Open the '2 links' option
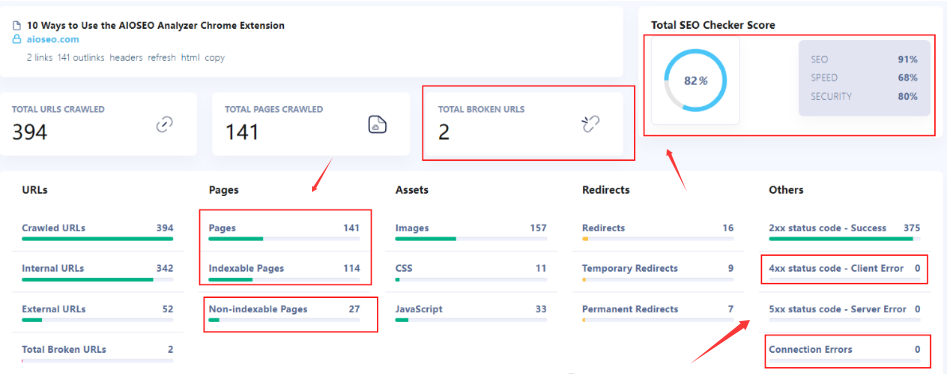947x374 pixels. (x=40, y=58)
